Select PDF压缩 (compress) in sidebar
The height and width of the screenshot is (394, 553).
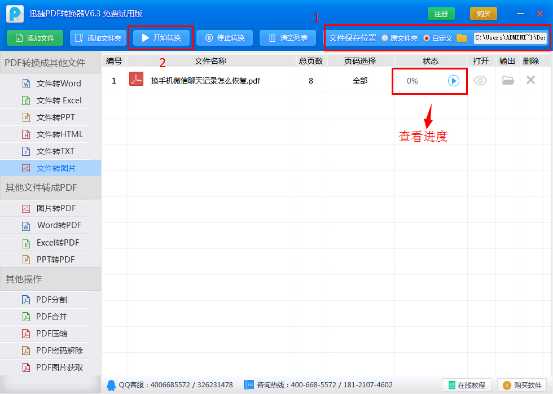(51, 334)
